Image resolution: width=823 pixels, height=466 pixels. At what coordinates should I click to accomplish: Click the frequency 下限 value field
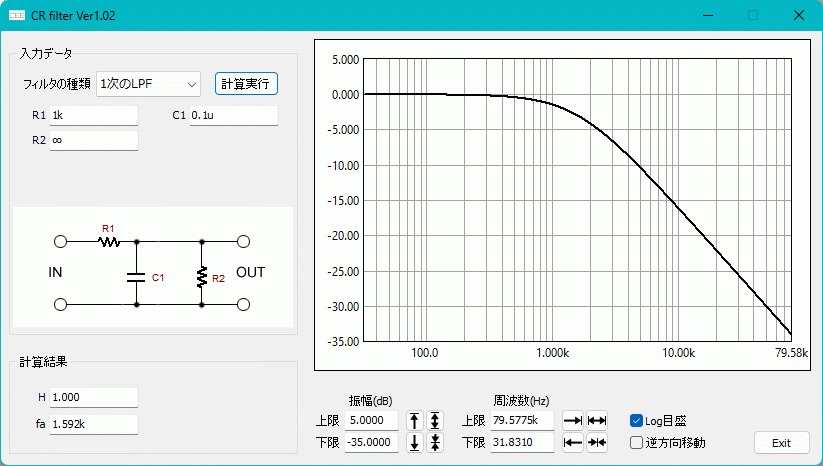(x=523, y=443)
